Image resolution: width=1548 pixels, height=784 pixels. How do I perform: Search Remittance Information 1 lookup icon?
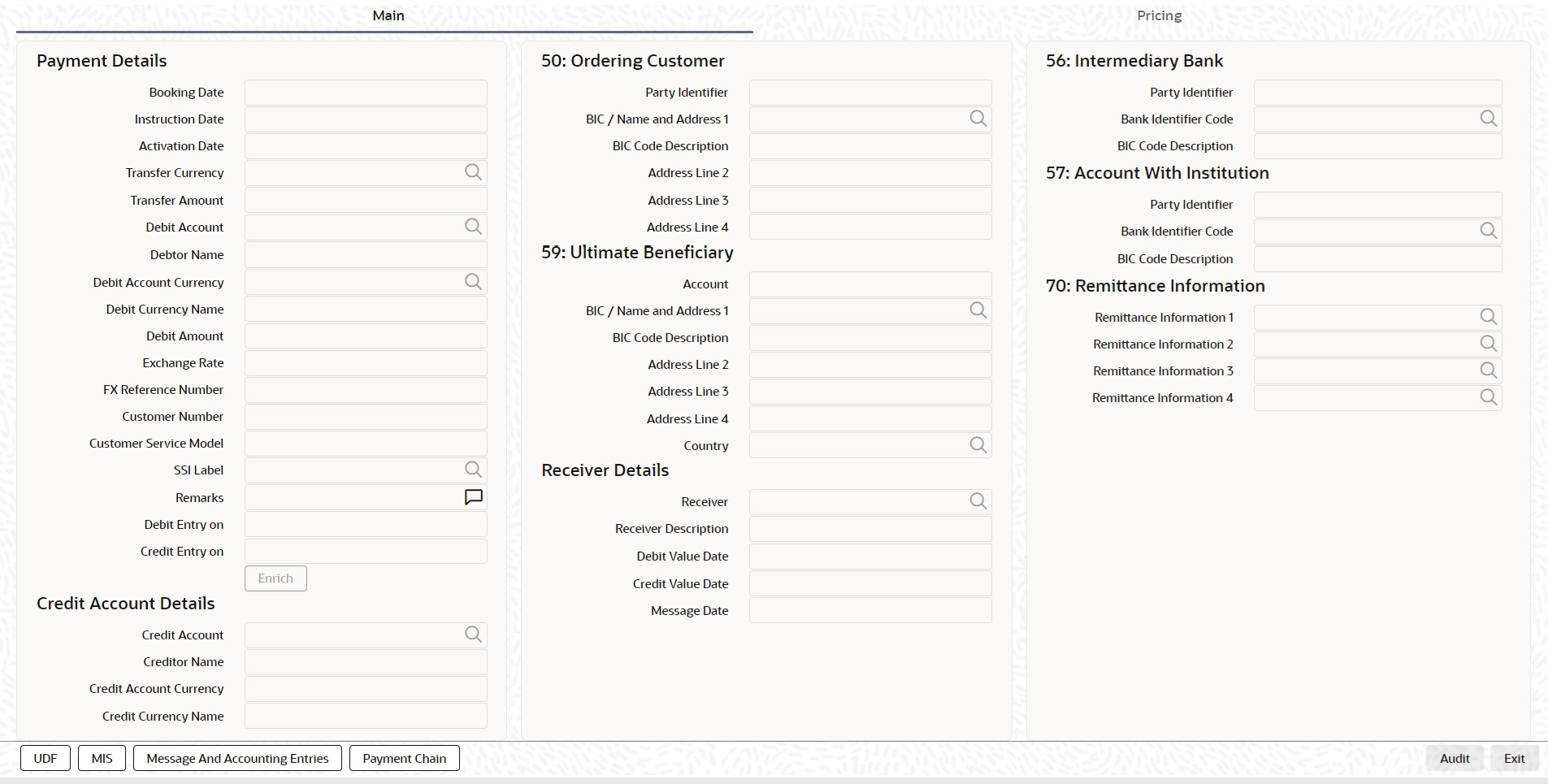(1489, 317)
